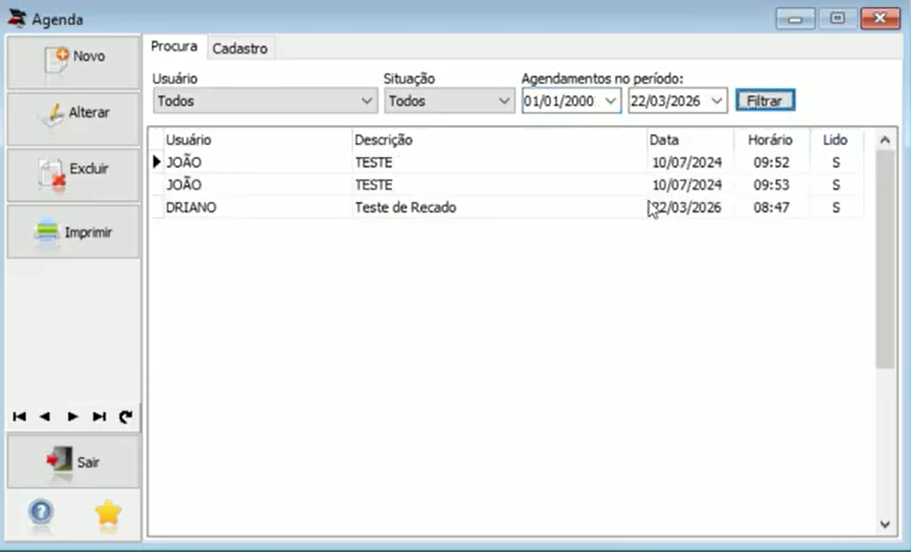
Task: Click the Horário column header
Action: click(771, 139)
